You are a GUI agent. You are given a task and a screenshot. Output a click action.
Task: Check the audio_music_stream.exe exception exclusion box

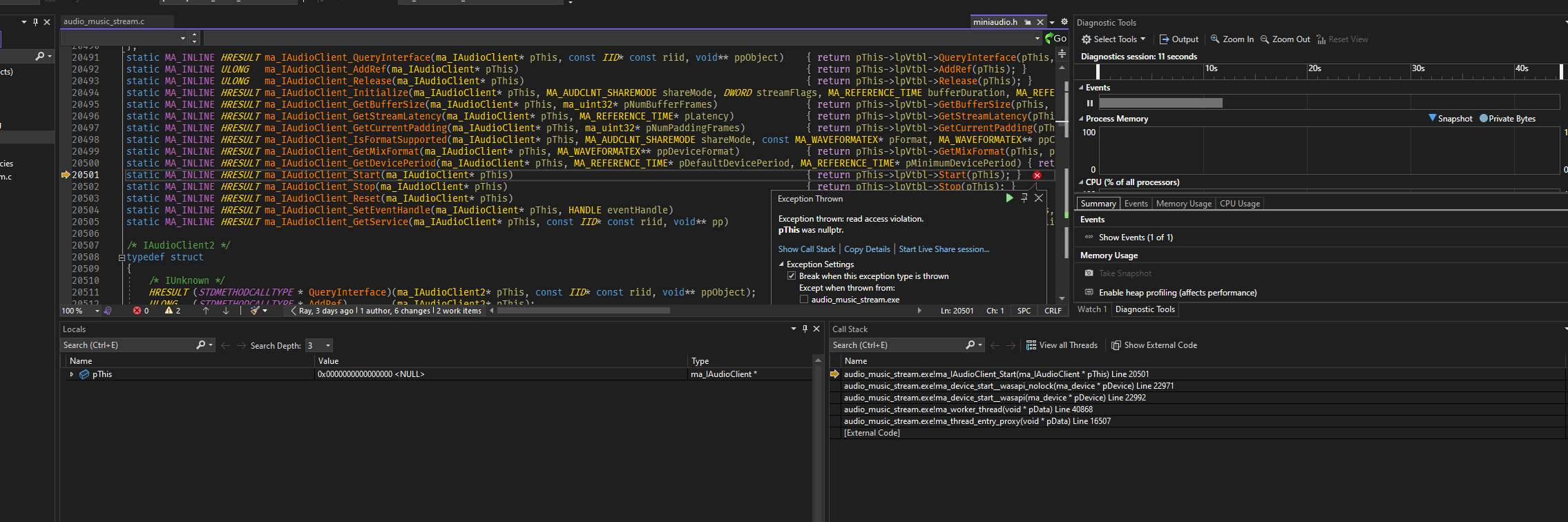click(x=804, y=300)
